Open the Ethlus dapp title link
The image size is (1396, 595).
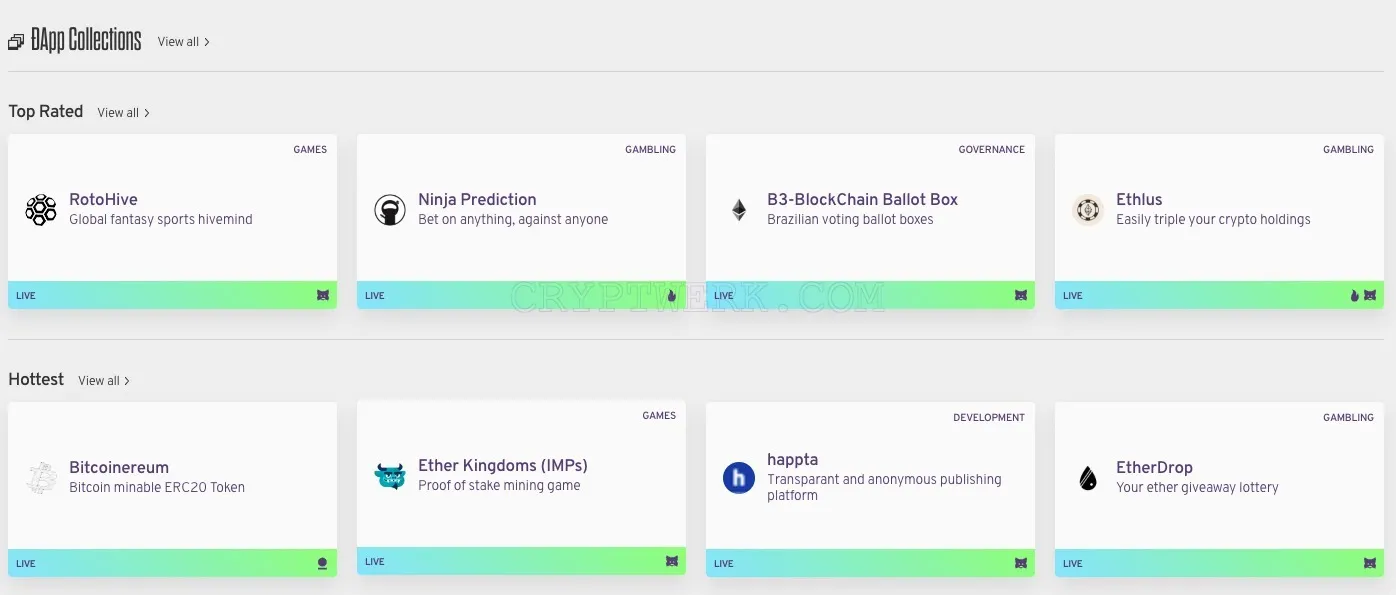coord(1139,199)
